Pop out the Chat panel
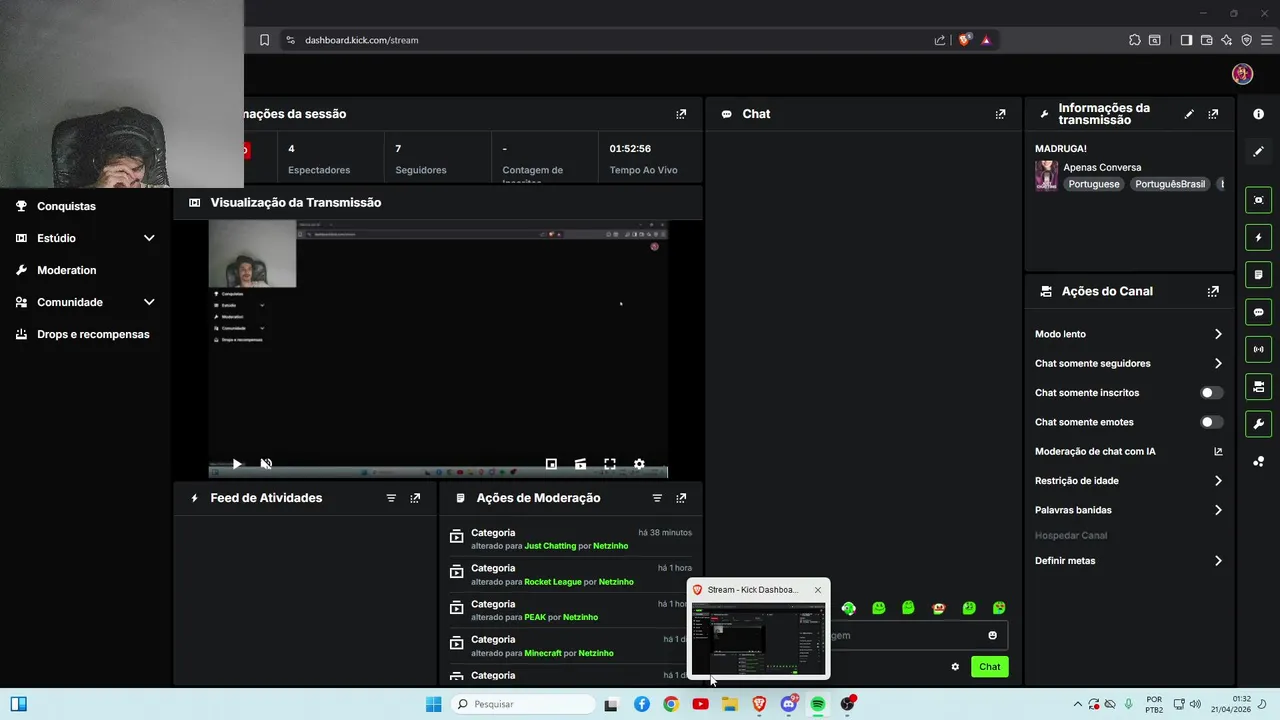Screen dimensions: 1280x720 coord(1000,114)
